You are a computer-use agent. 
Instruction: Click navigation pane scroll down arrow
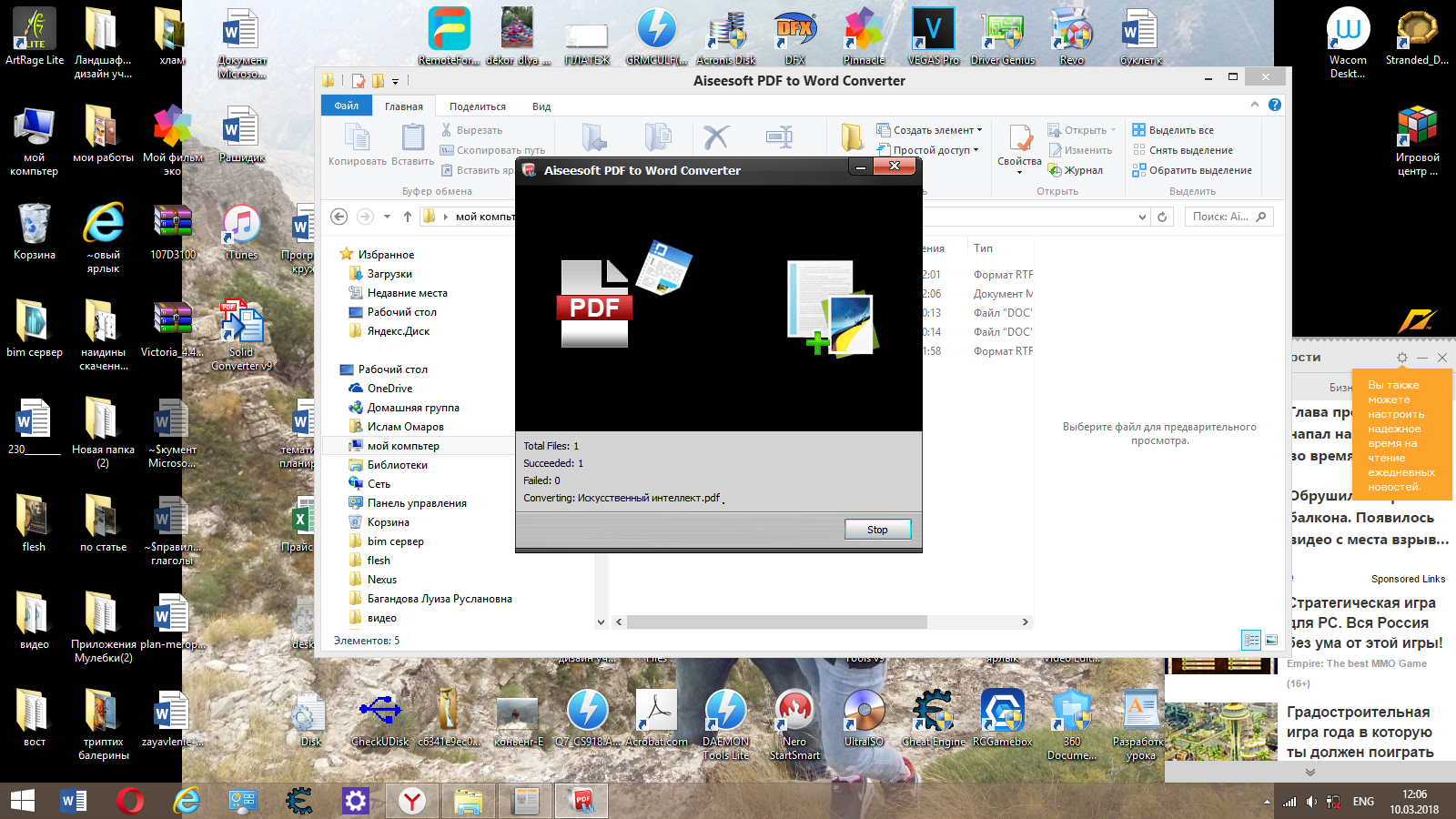(x=601, y=622)
